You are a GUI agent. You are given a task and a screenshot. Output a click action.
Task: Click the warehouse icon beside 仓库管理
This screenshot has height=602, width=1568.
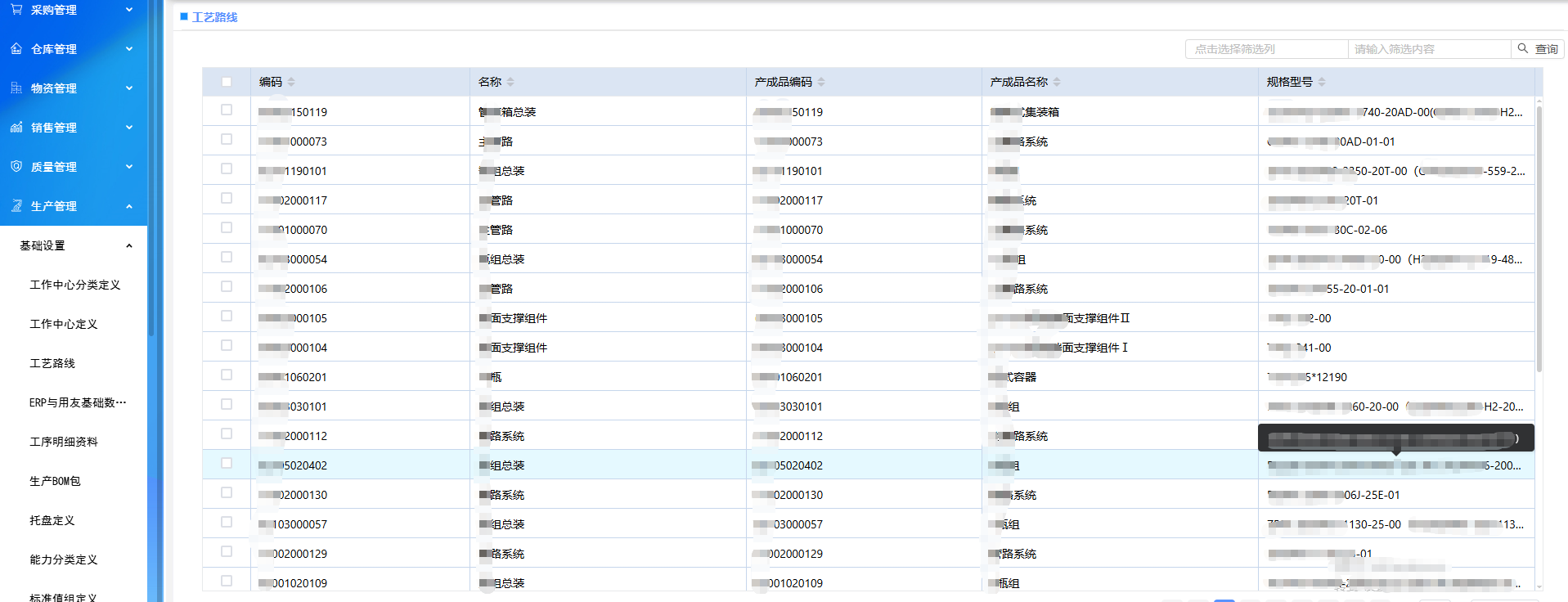click(16, 48)
